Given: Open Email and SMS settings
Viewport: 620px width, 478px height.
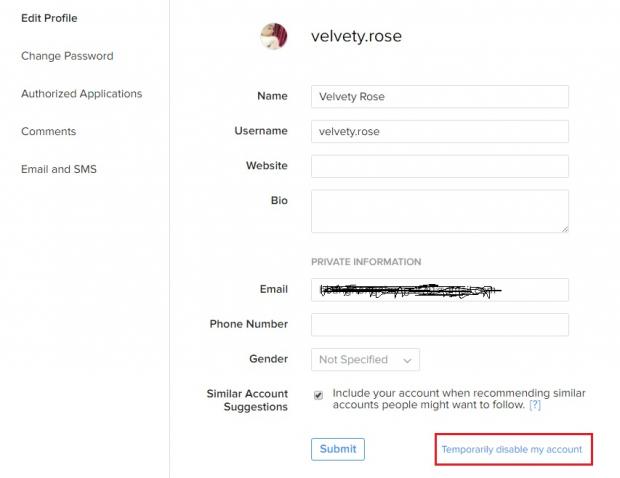Looking at the screenshot, I should pyautogui.click(x=59, y=170).
